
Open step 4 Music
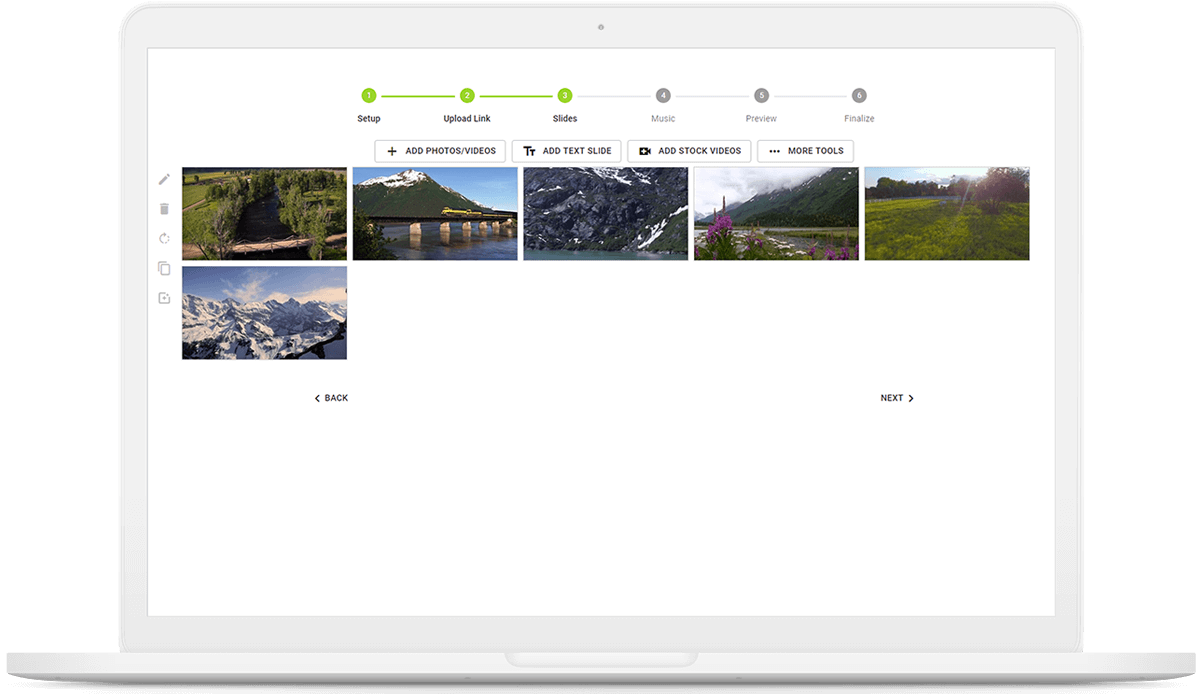(663, 96)
